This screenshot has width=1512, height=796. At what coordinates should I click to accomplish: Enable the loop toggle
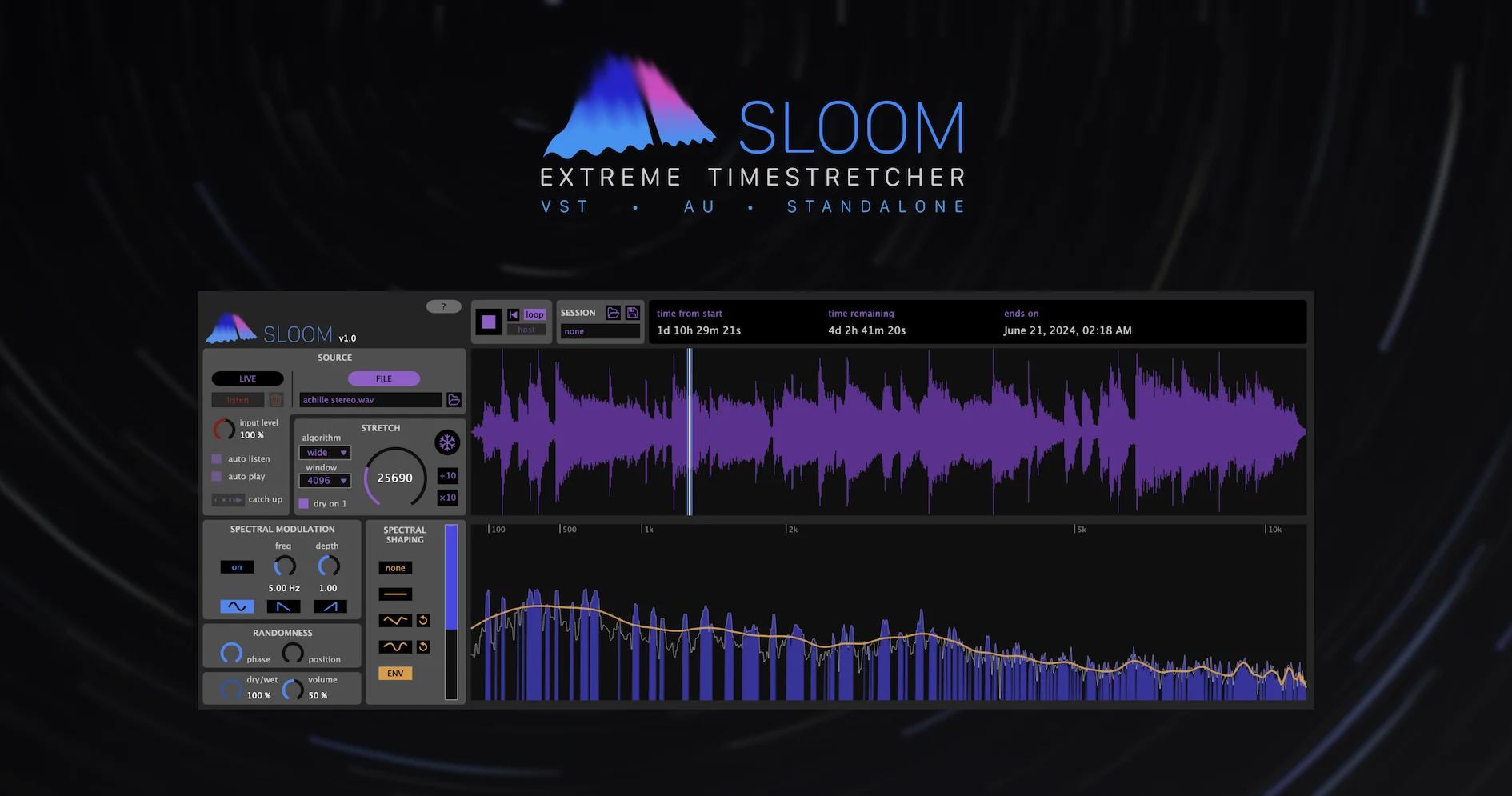tap(533, 314)
